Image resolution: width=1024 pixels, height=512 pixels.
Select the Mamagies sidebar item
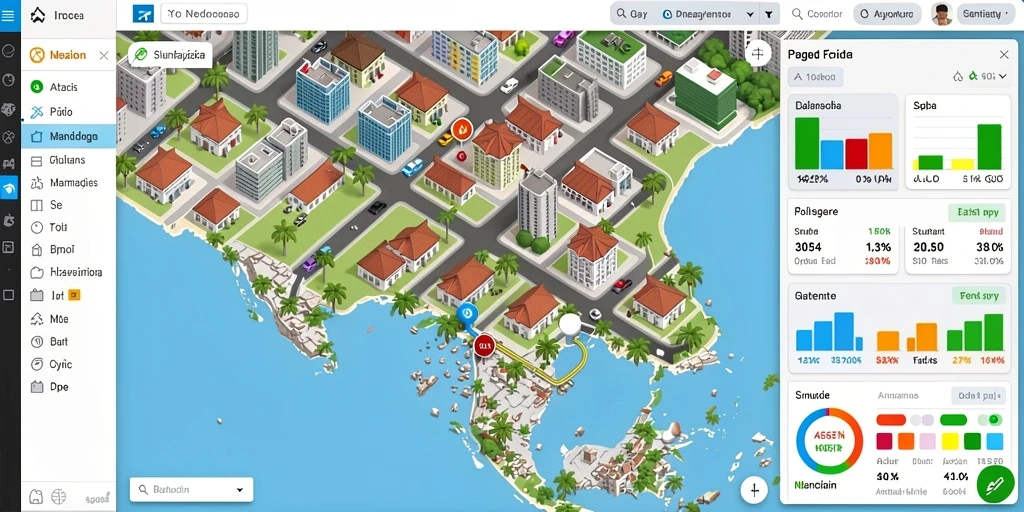[69, 183]
